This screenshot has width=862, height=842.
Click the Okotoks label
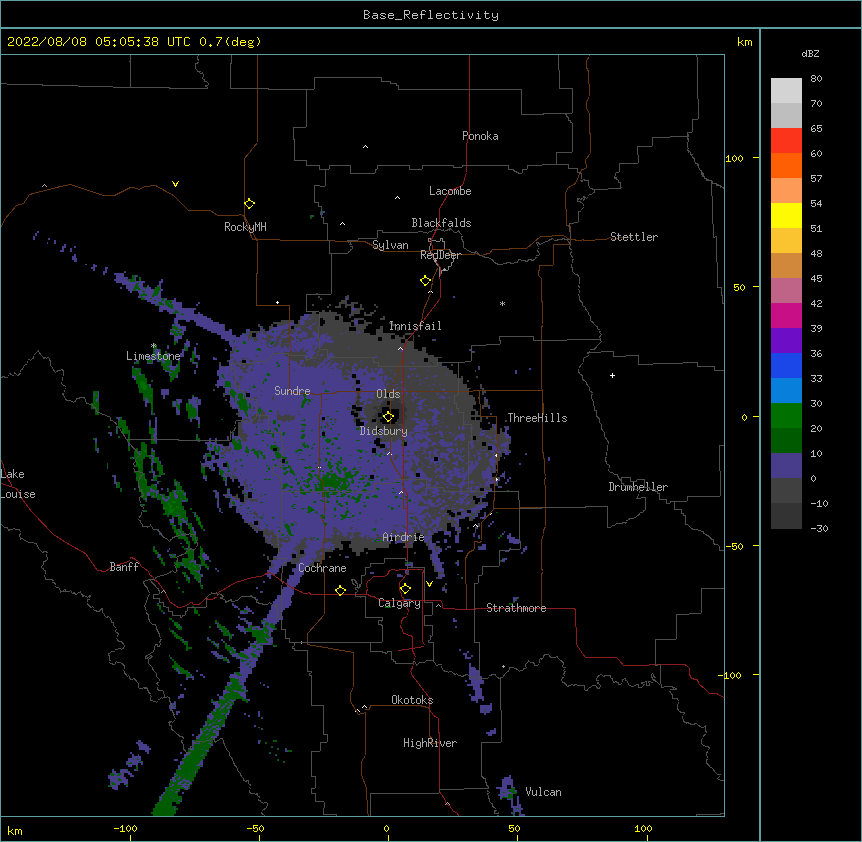pyautogui.click(x=412, y=700)
